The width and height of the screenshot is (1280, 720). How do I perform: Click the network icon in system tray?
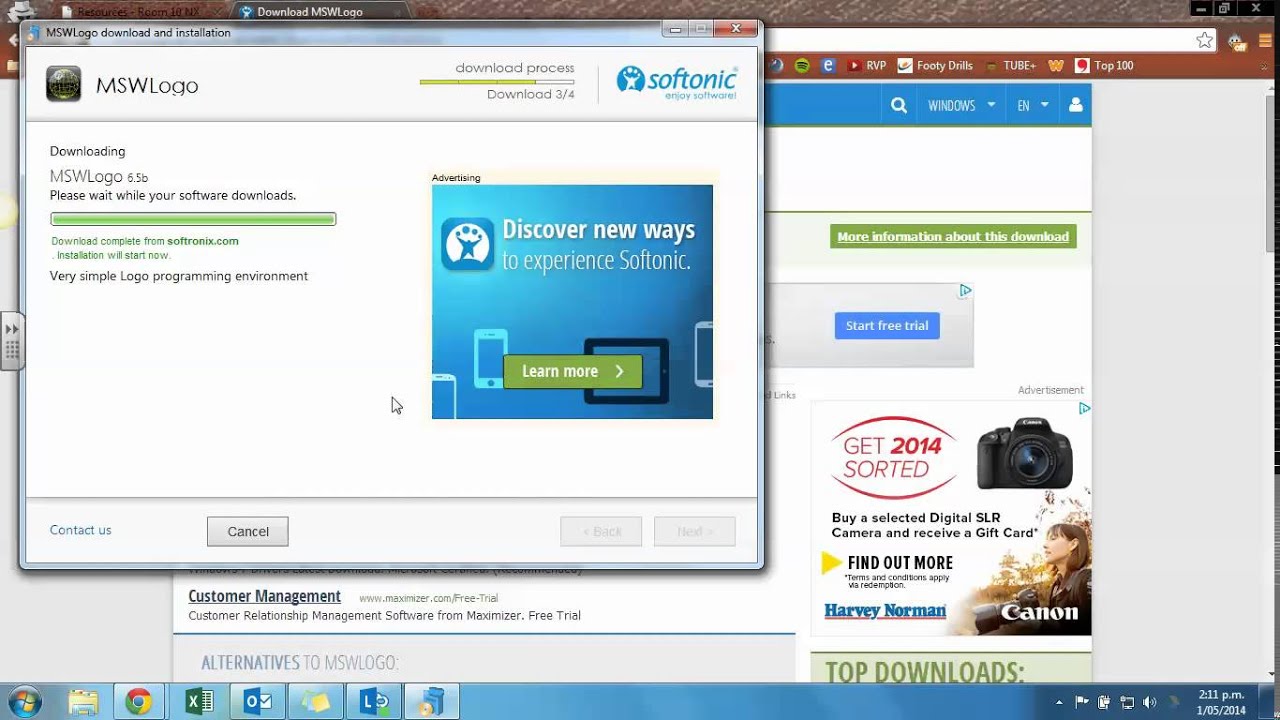click(1127, 702)
